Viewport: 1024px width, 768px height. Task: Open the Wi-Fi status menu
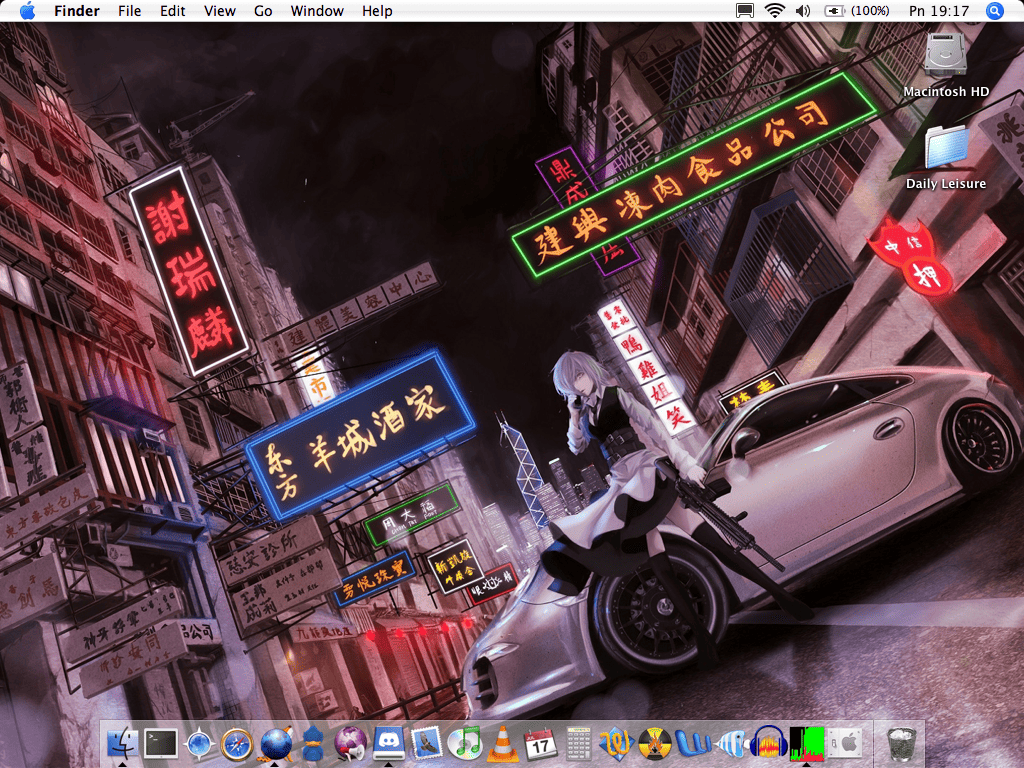click(x=774, y=11)
